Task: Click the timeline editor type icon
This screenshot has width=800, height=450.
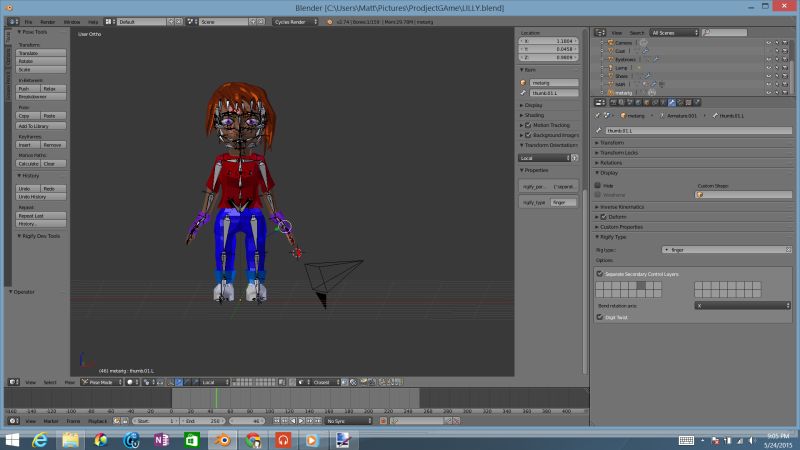Action: [14, 421]
